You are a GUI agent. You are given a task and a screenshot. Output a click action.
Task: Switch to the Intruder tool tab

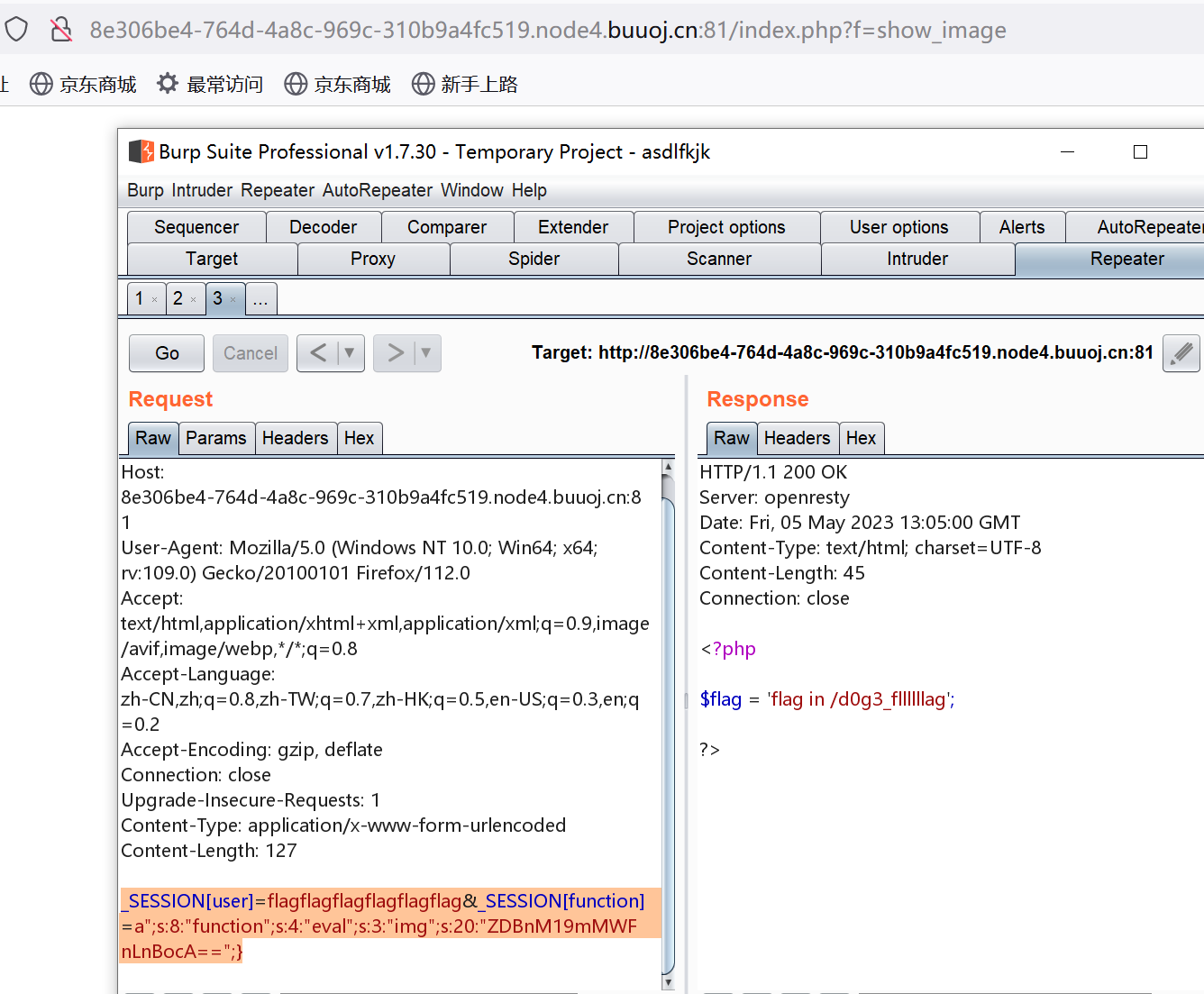pyautogui.click(x=917, y=259)
